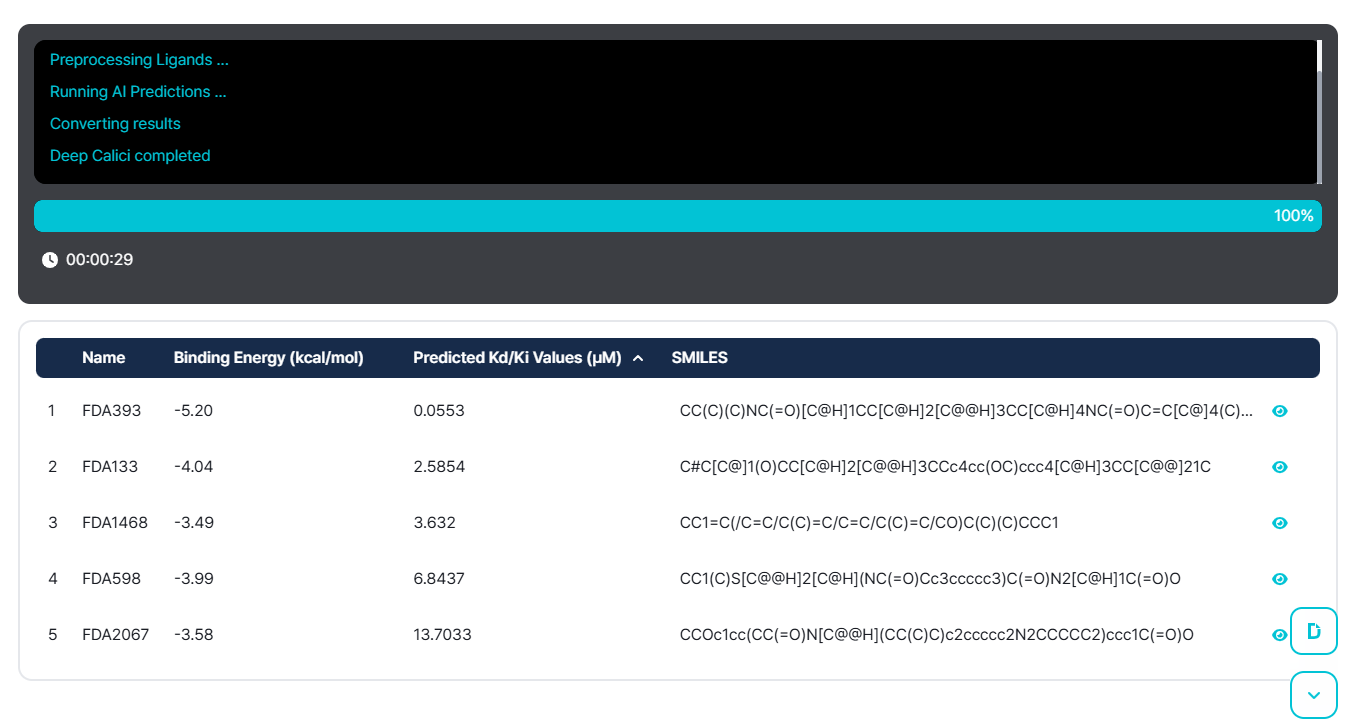
Task: Select the 0.0553 Kd/Ki value cell
Action: pyautogui.click(x=439, y=411)
